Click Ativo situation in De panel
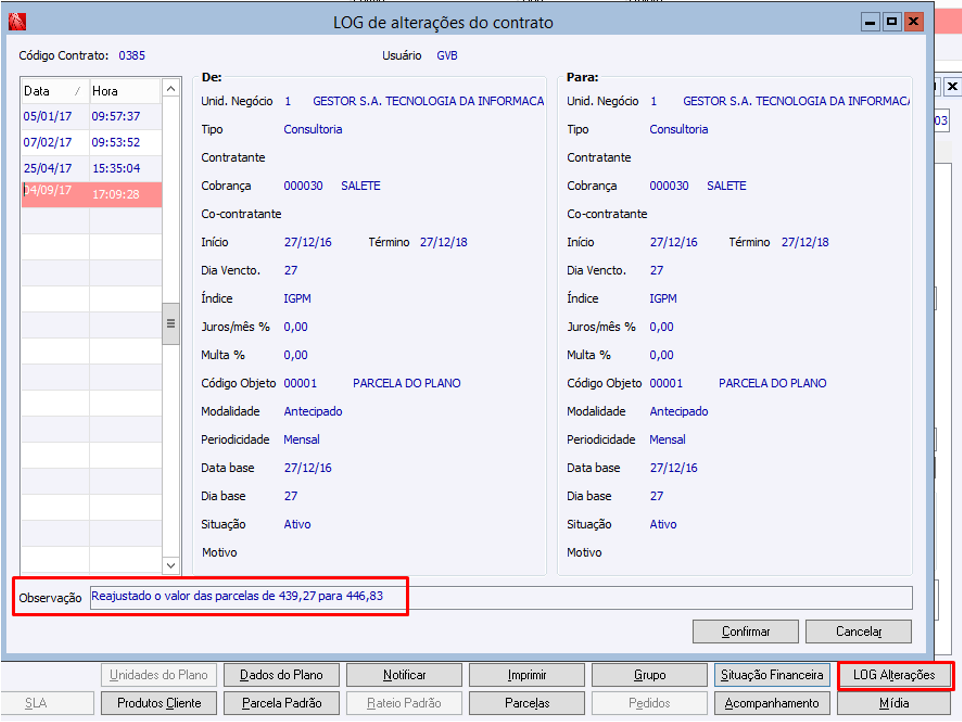Image resolution: width=962 pixels, height=722 pixels. click(x=298, y=524)
